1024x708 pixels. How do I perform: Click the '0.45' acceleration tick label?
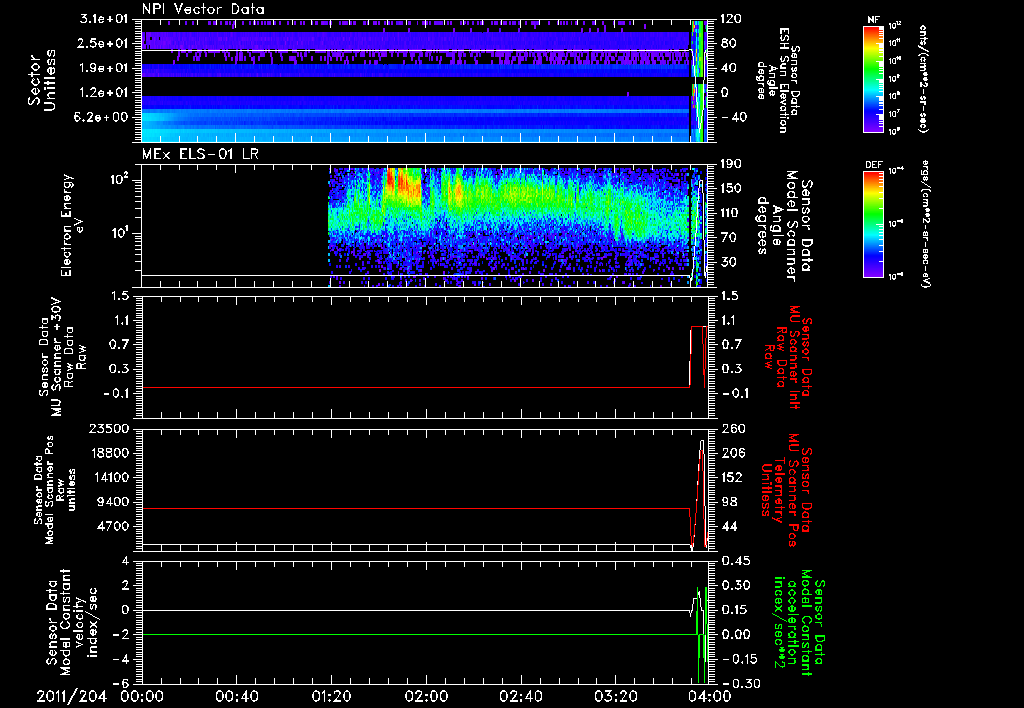(x=736, y=561)
